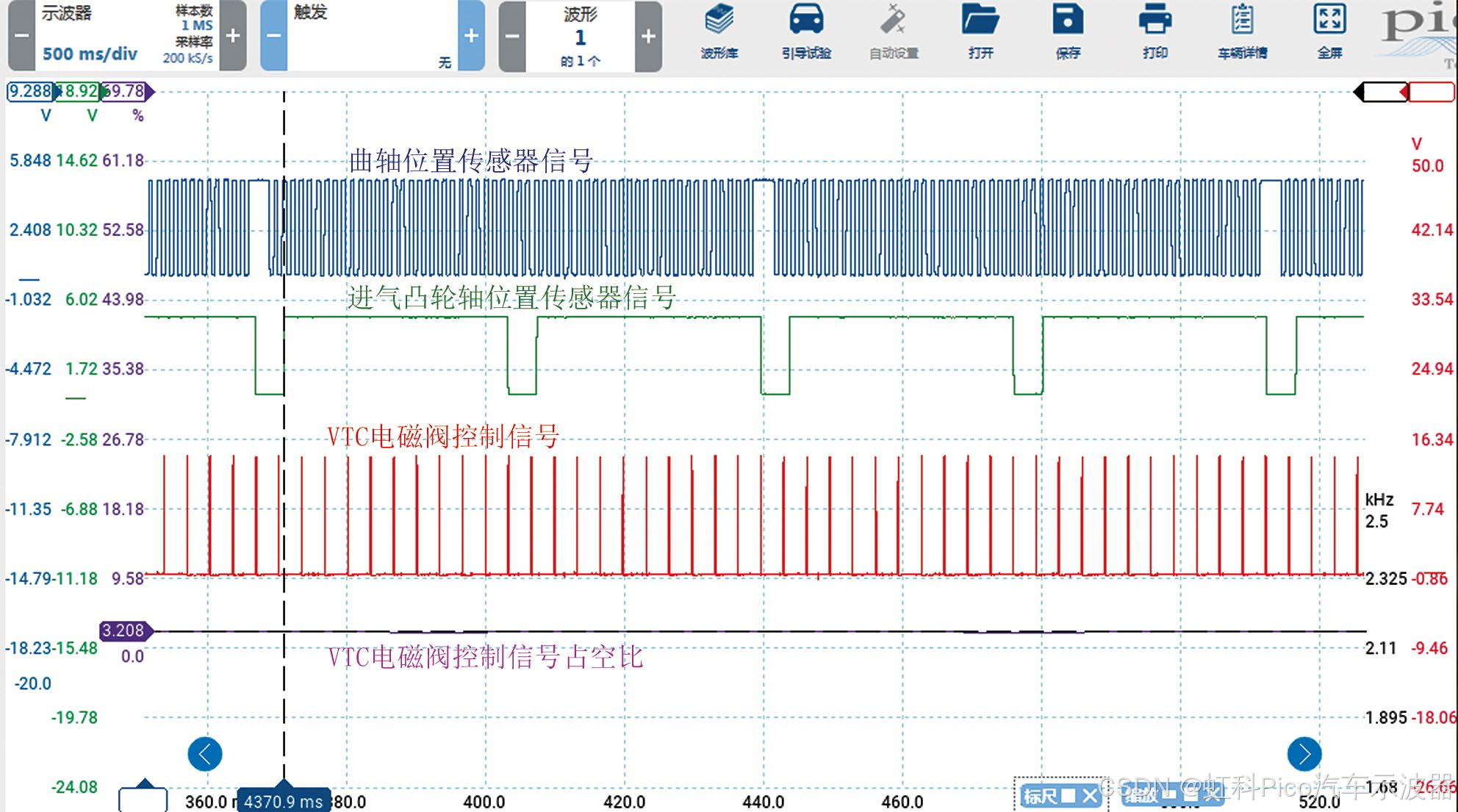The width and height of the screenshot is (1458, 812).
Task: Go to the next waveform buffer with its plus button
Action: (648, 35)
